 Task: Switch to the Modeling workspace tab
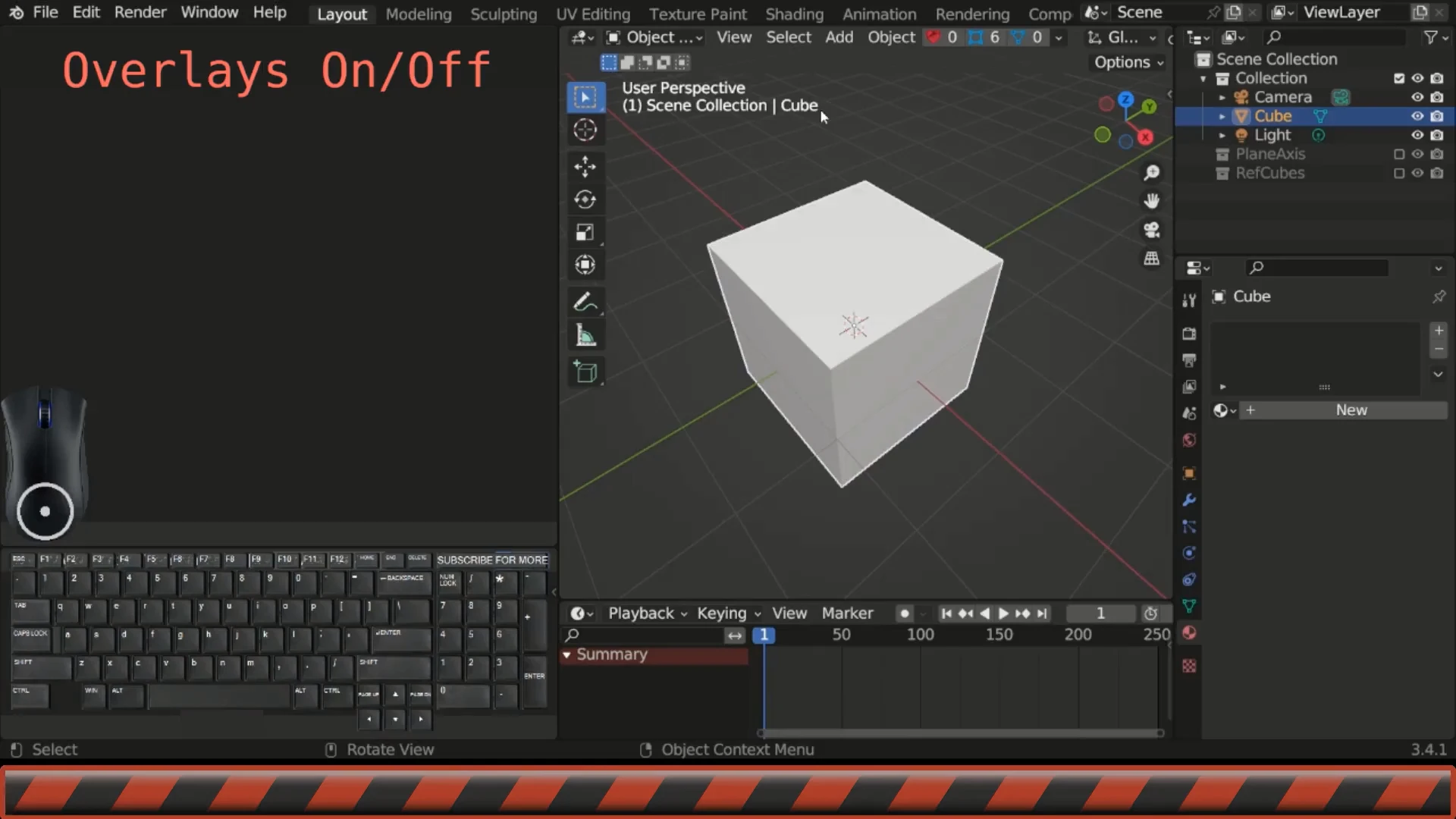pyautogui.click(x=419, y=14)
